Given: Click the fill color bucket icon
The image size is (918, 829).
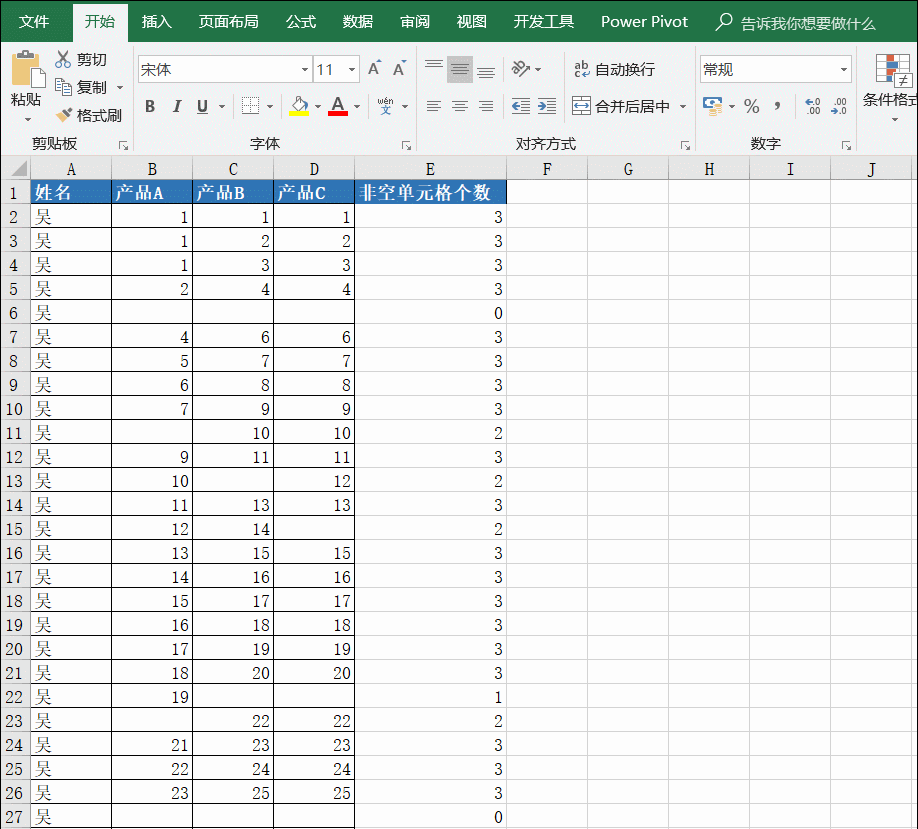Looking at the screenshot, I should (x=299, y=106).
